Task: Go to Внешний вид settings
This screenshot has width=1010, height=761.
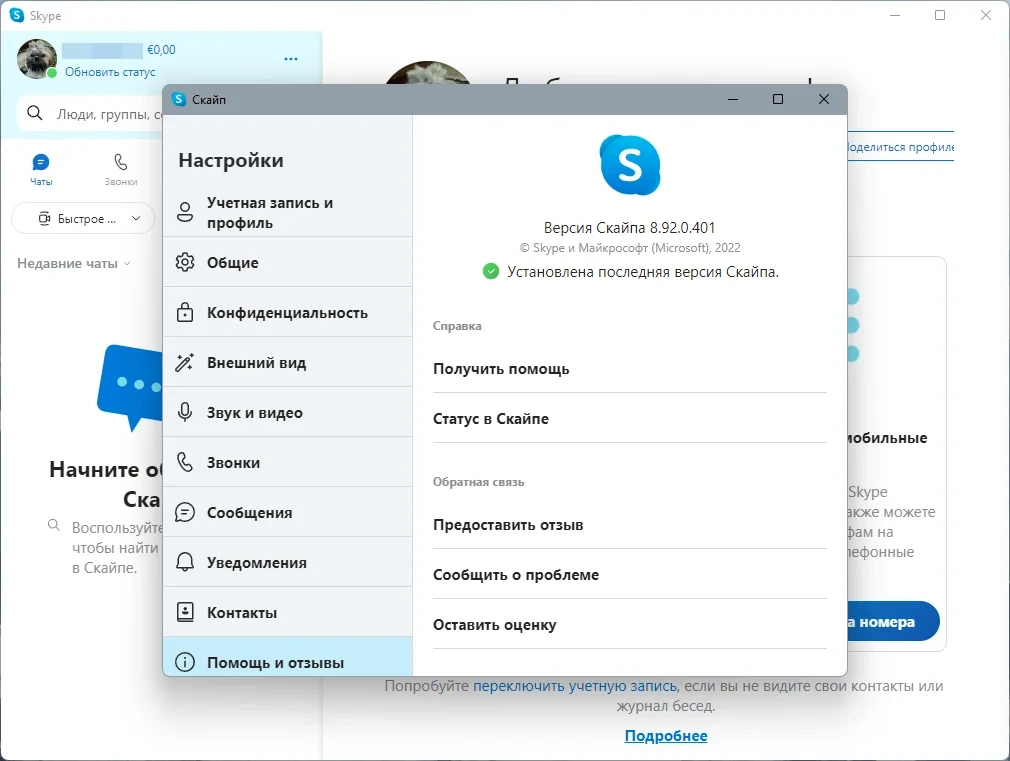Action: pyautogui.click(x=287, y=363)
